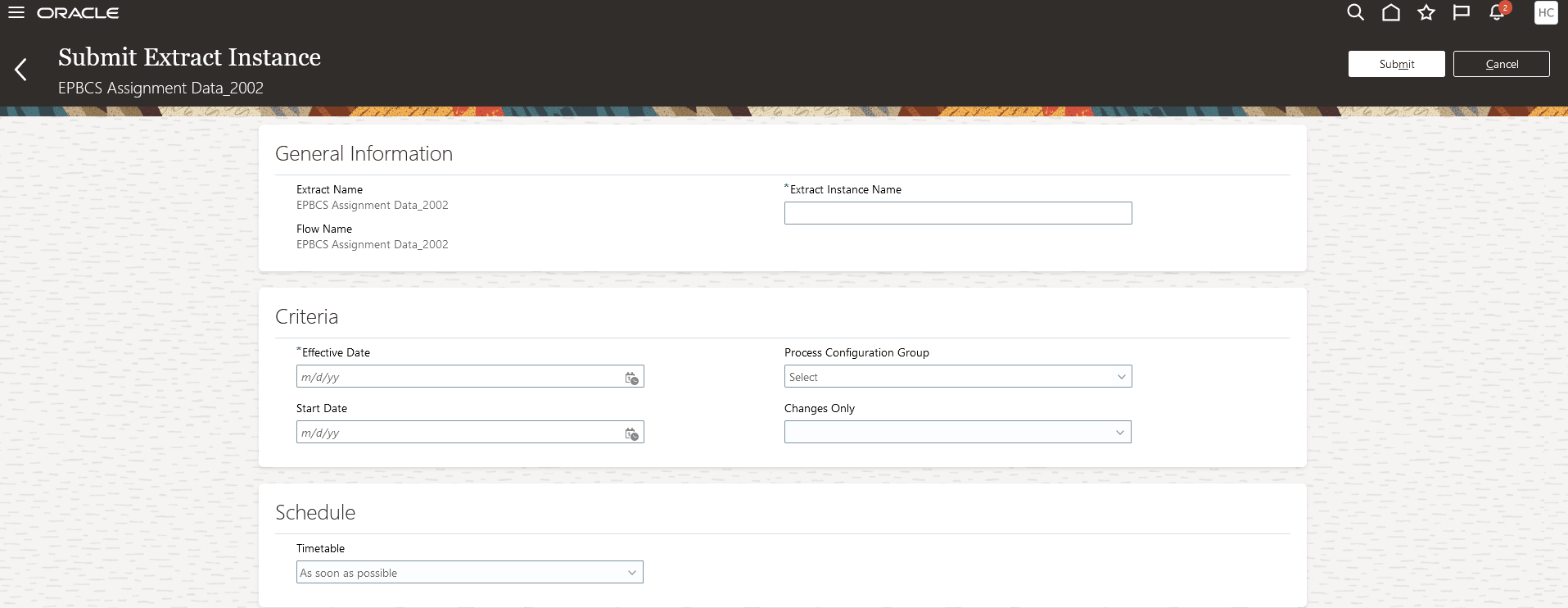The image size is (1568, 608).
Task: Go back using the left arrow
Action: 21,70
